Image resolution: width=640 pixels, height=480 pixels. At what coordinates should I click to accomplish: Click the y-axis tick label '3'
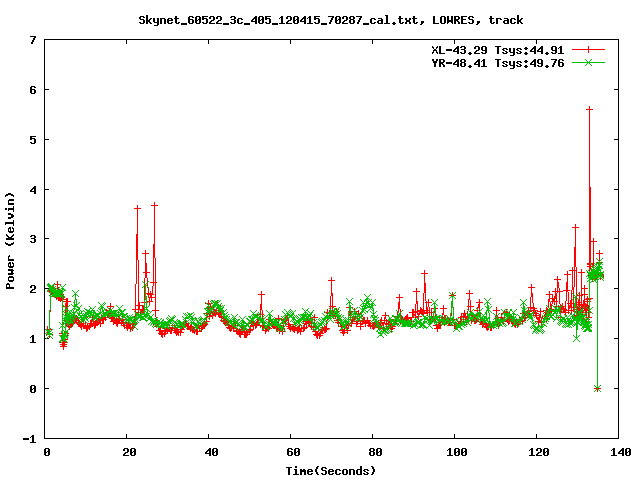point(33,239)
